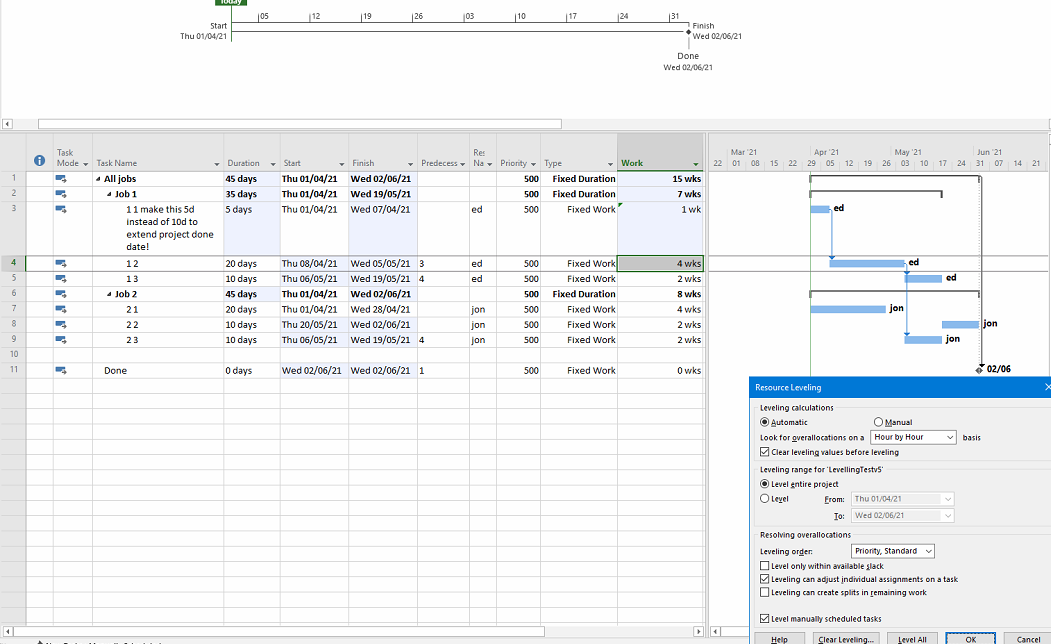This screenshot has width=1051, height=644.
Task: Open Work column filter arrow
Action: point(696,164)
